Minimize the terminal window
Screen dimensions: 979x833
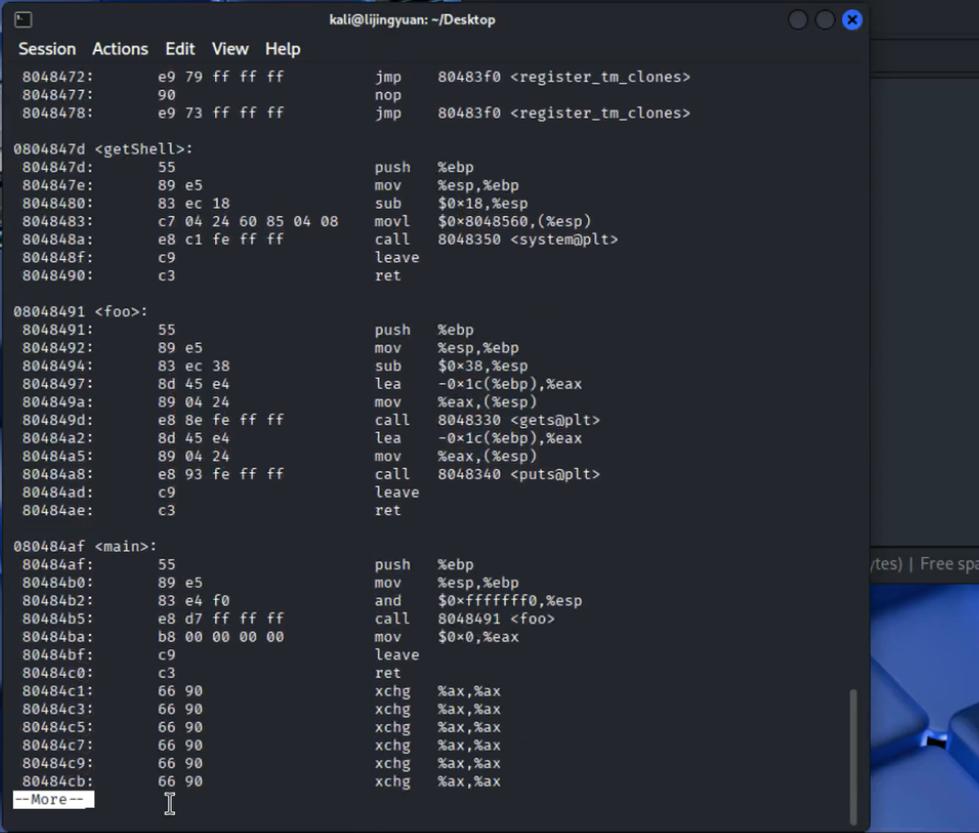(798, 20)
